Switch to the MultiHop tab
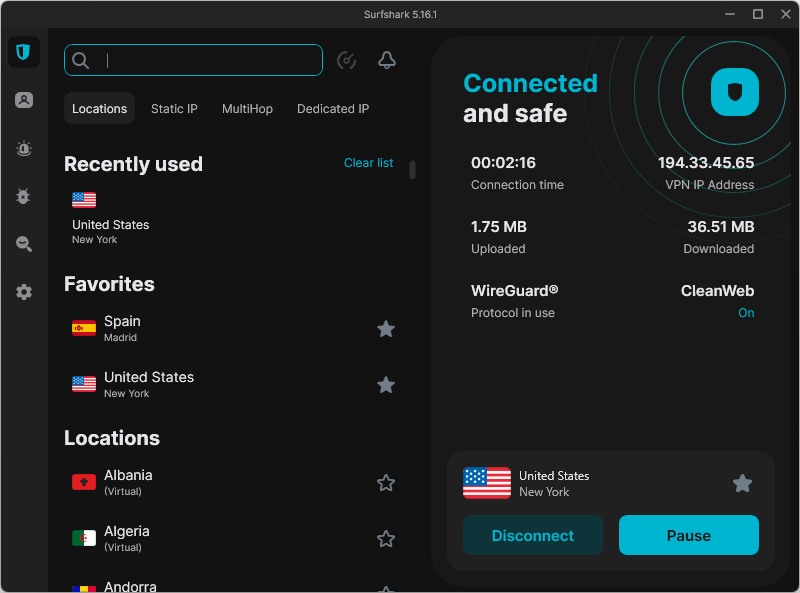Screen dimensions: 800x593 [x=247, y=109]
